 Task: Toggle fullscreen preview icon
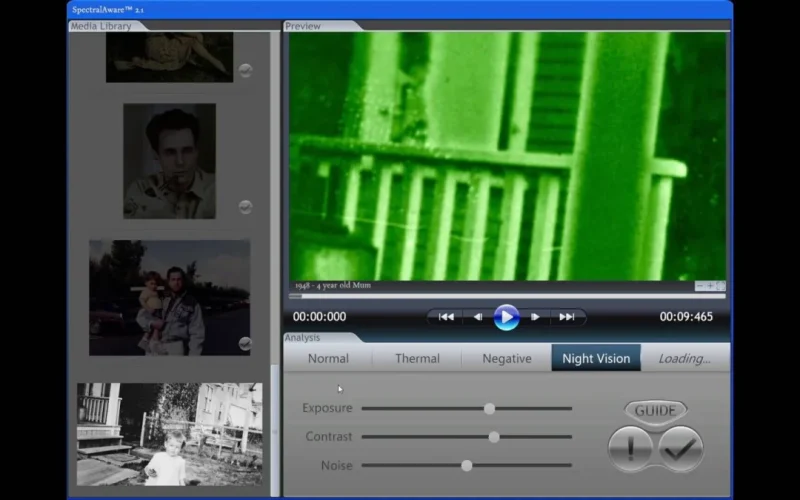coord(720,286)
